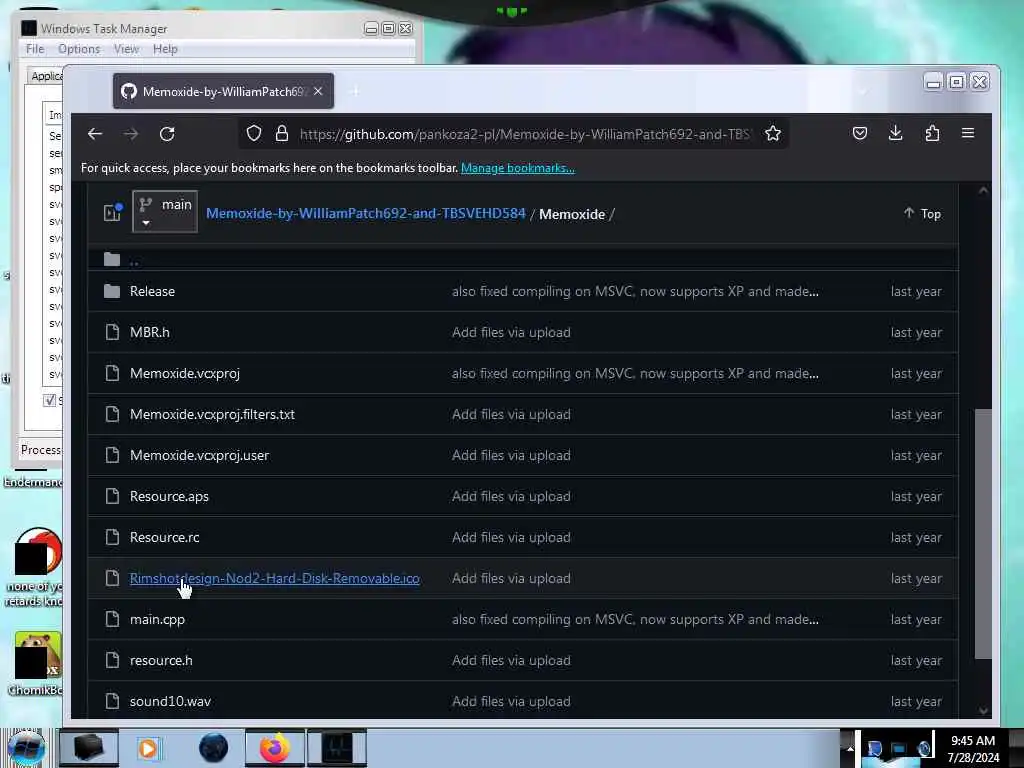
Task: Click scrollbar up arrow in page
Action: pos(984,191)
